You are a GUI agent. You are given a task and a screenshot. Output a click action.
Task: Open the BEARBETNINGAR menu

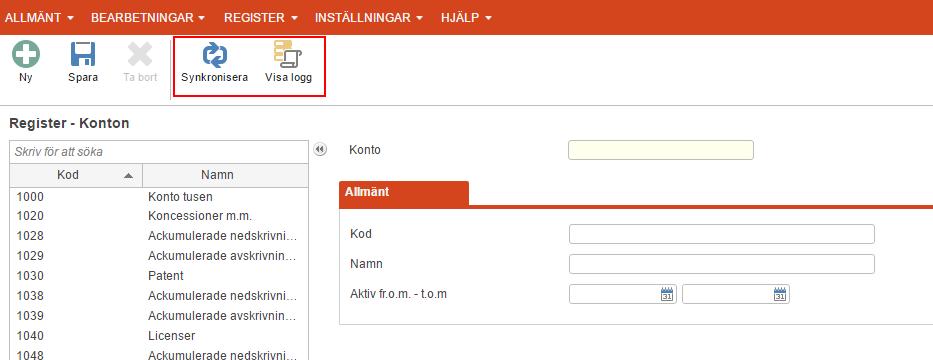[x=148, y=18]
